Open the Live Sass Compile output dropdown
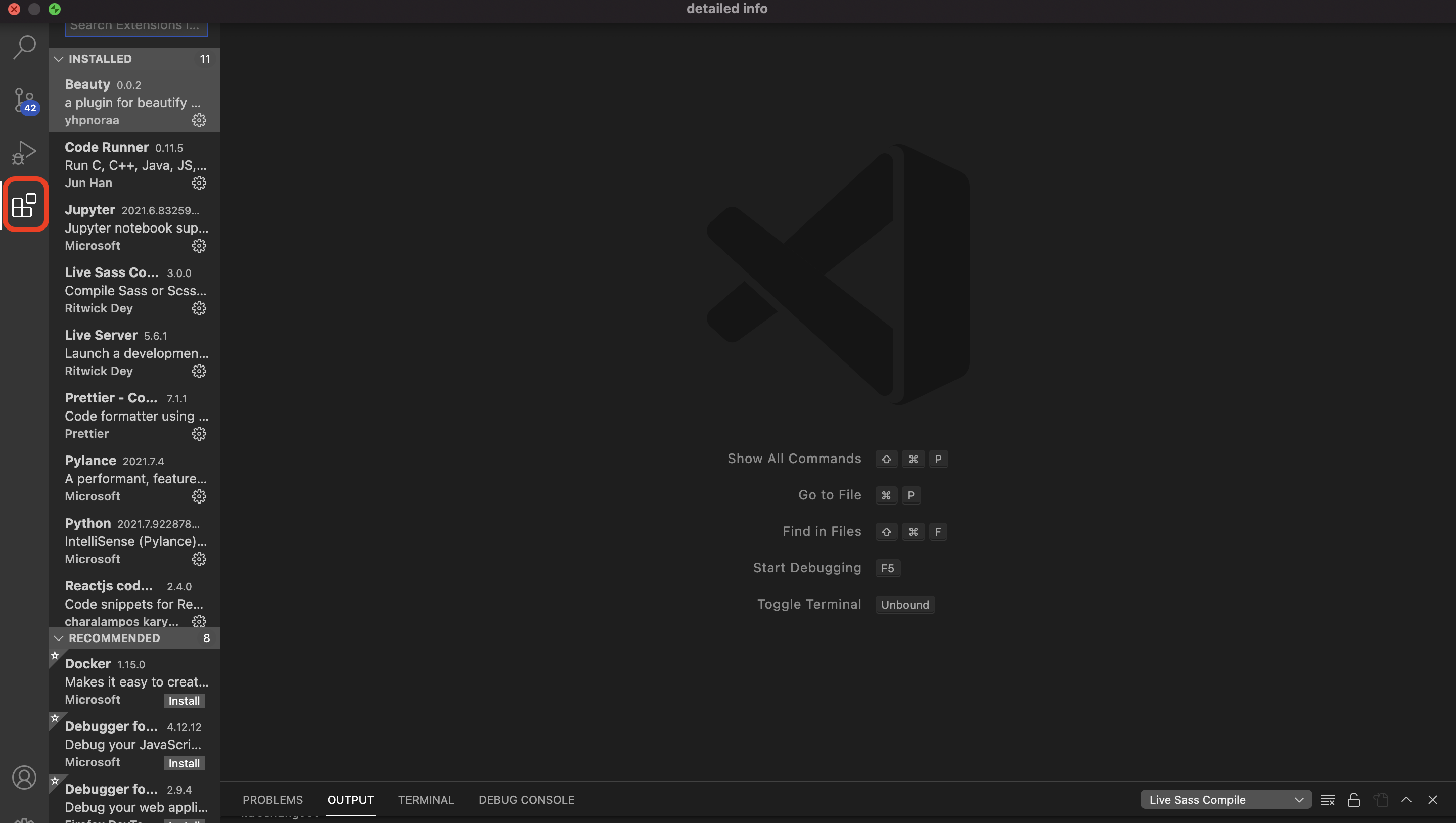 (1225, 800)
